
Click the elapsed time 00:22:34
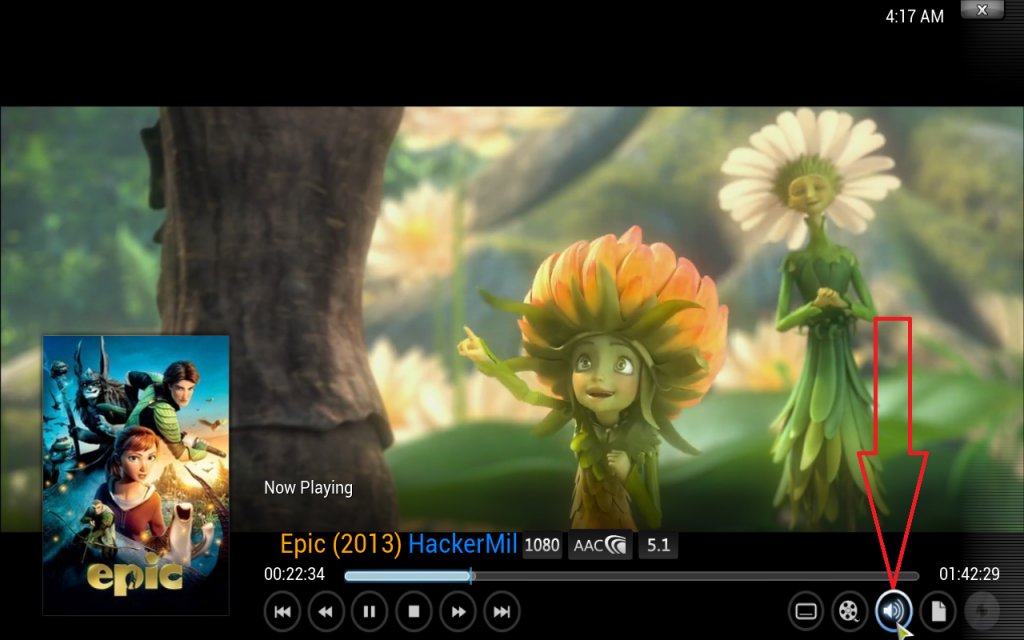pos(294,574)
